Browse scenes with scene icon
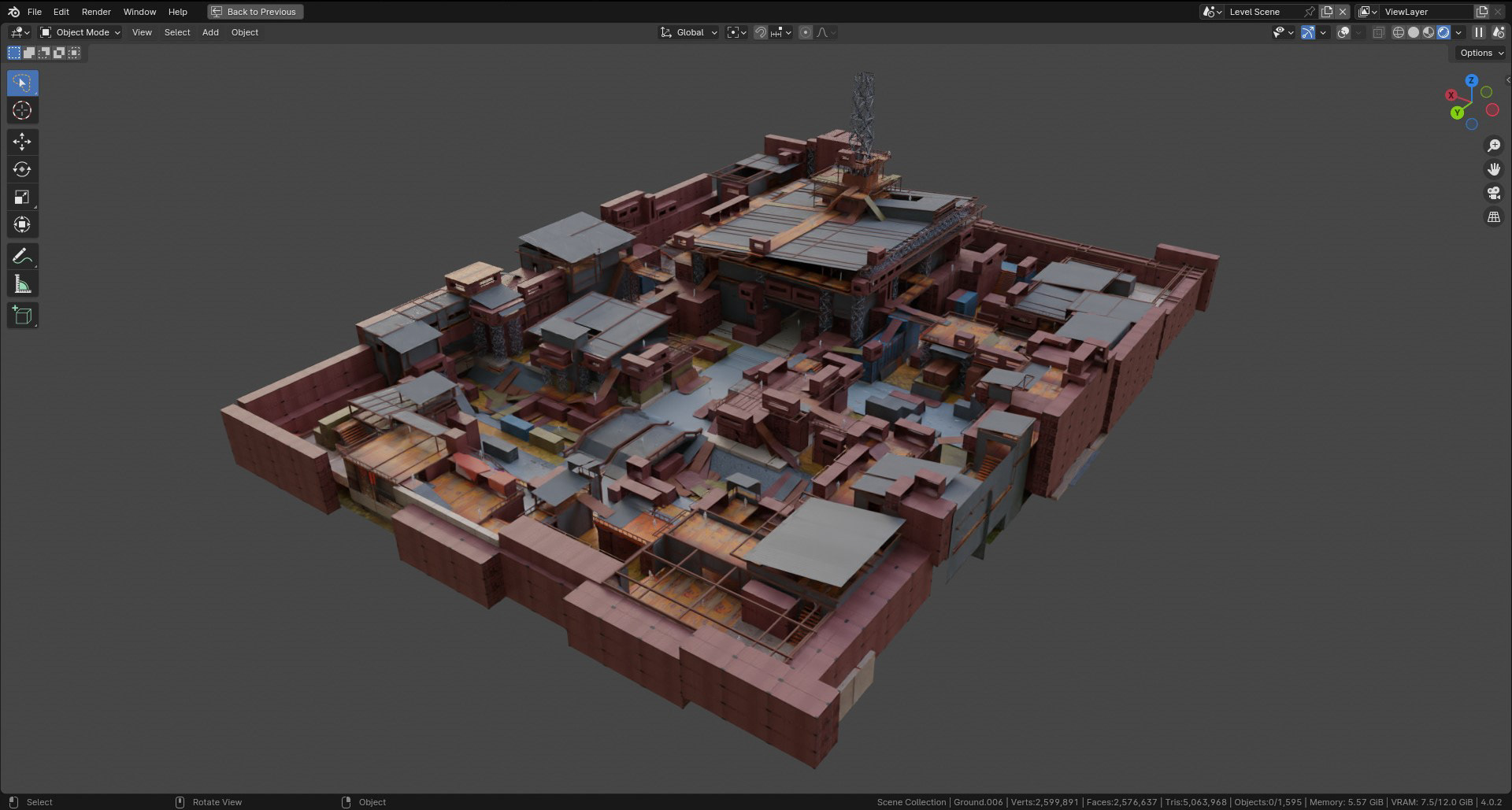The width and height of the screenshot is (1512, 810). pos(1212,12)
